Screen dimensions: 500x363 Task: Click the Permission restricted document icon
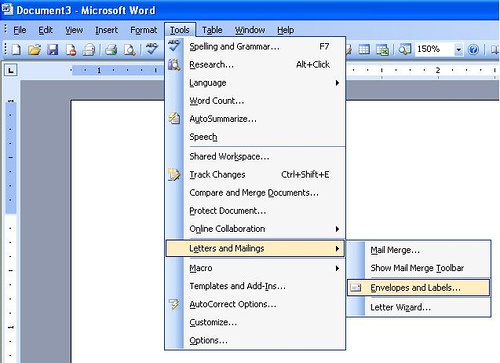tap(71, 50)
